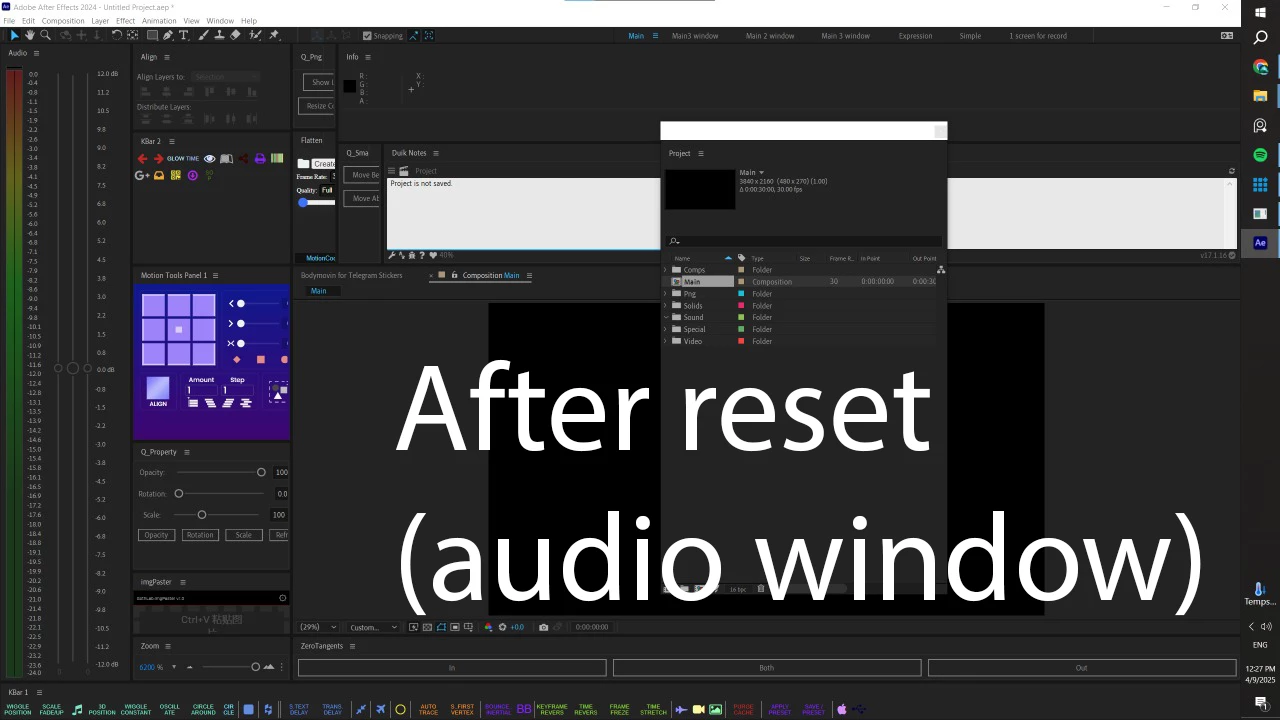Switch to the Main3 window workspace
The height and width of the screenshot is (720, 1280).
click(695, 36)
